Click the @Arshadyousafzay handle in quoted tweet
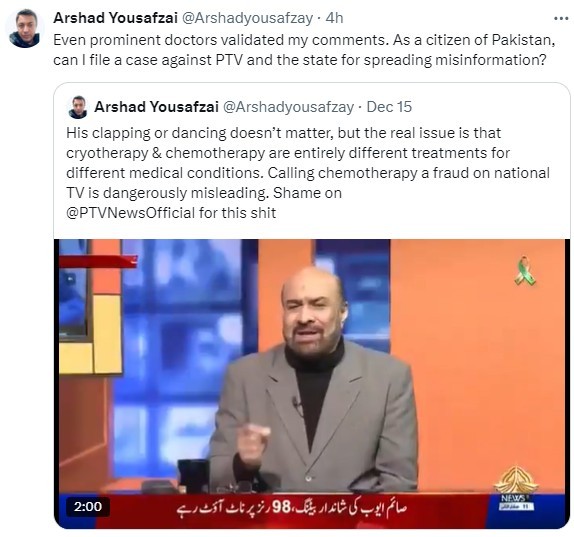The image size is (574, 537). click(x=288, y=107)
